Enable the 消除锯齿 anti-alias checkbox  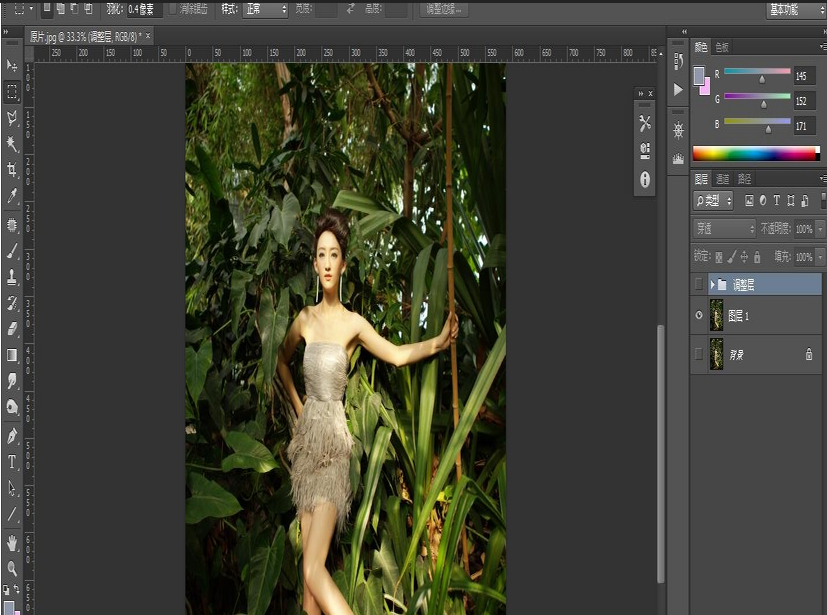tap(174, 9)
